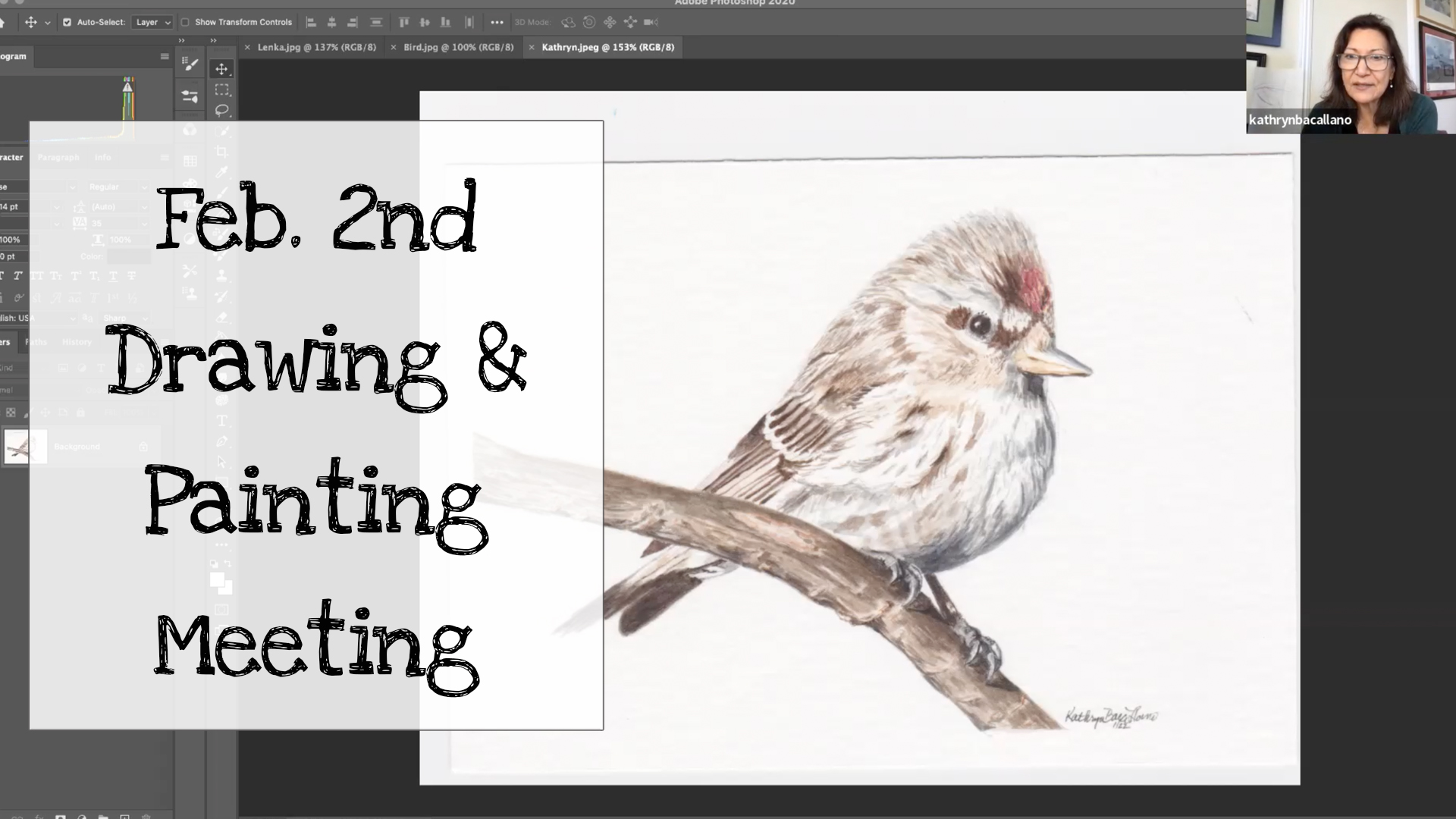This screenshot has height=819, width=1456.
Task: Open the tracking 35 dropdown
Action: coord(119,223)
